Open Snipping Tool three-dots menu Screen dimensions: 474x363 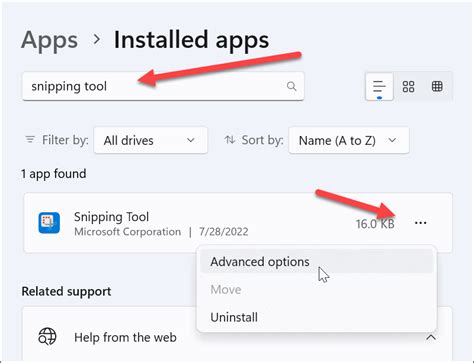point(420,223)
